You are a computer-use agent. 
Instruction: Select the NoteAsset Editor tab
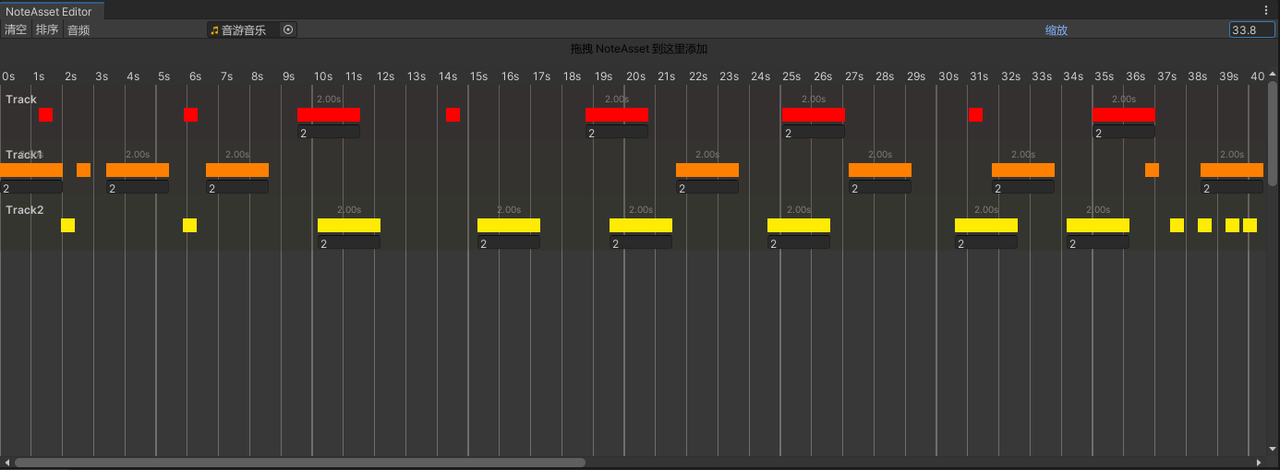(x=49, y=11)
